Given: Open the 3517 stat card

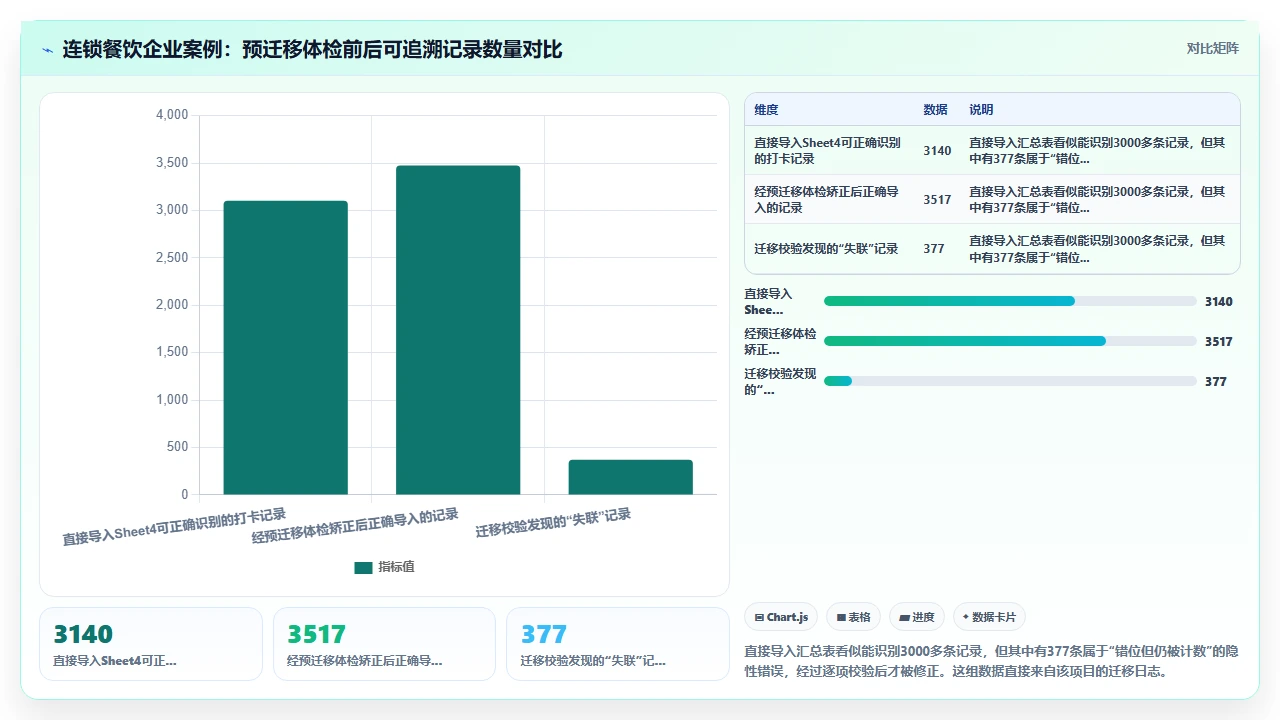Looking at the screenshot, I should (x=384, y=644).
